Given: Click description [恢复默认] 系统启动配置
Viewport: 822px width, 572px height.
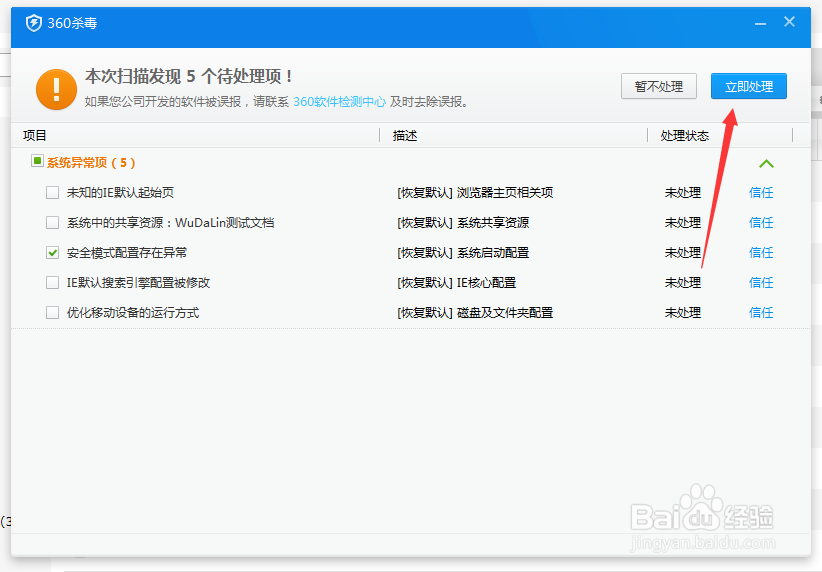Looking at the screenshot, I should point(463,253).
